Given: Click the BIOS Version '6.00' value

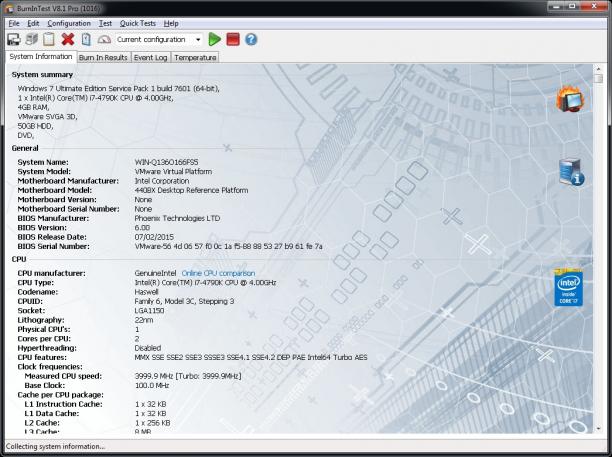Looking at the screenshot, I should (142, 228).
